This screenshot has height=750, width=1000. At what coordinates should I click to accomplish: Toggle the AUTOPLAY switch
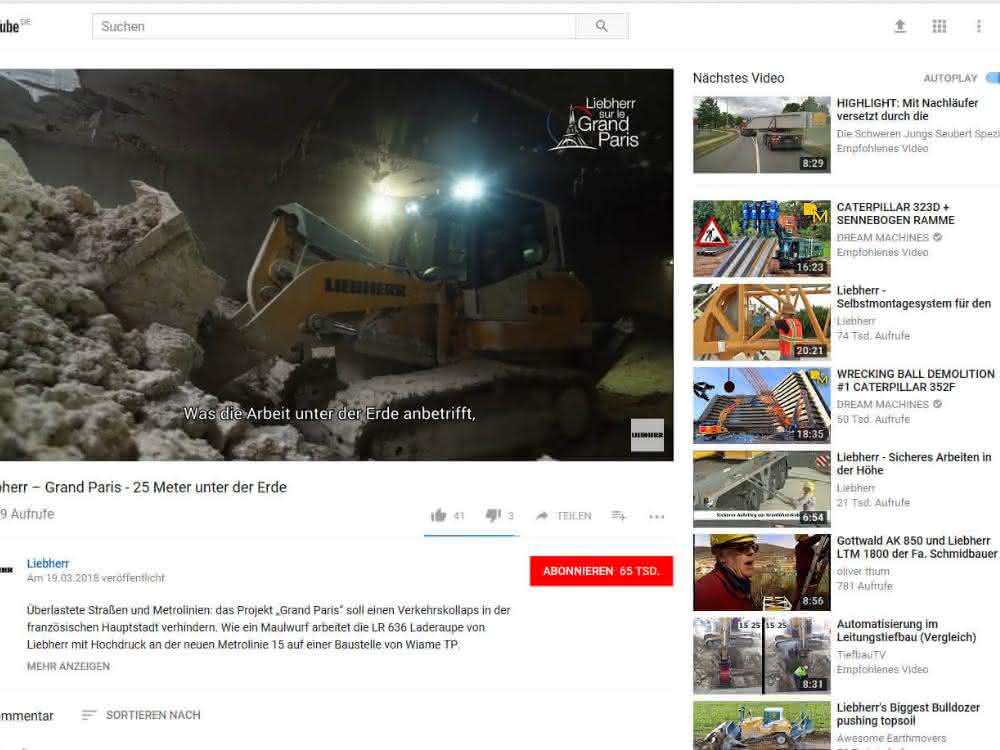[x=992, y=78]
